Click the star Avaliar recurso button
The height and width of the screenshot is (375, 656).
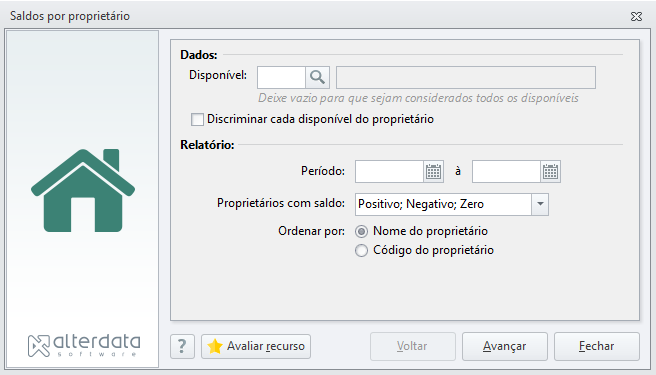[256, 346]
